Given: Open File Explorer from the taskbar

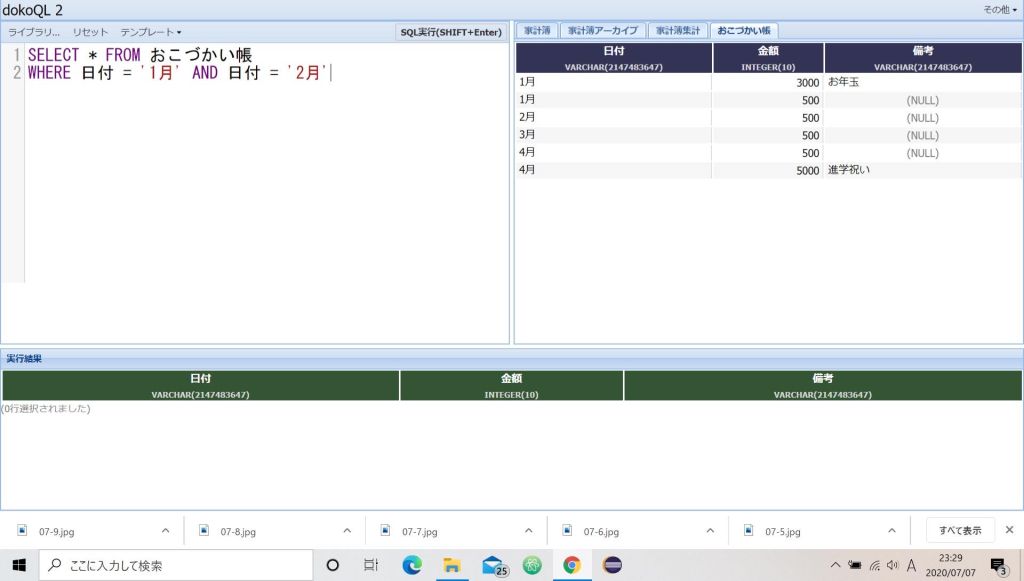Looking at the screenshot, I should pos(452,565).
